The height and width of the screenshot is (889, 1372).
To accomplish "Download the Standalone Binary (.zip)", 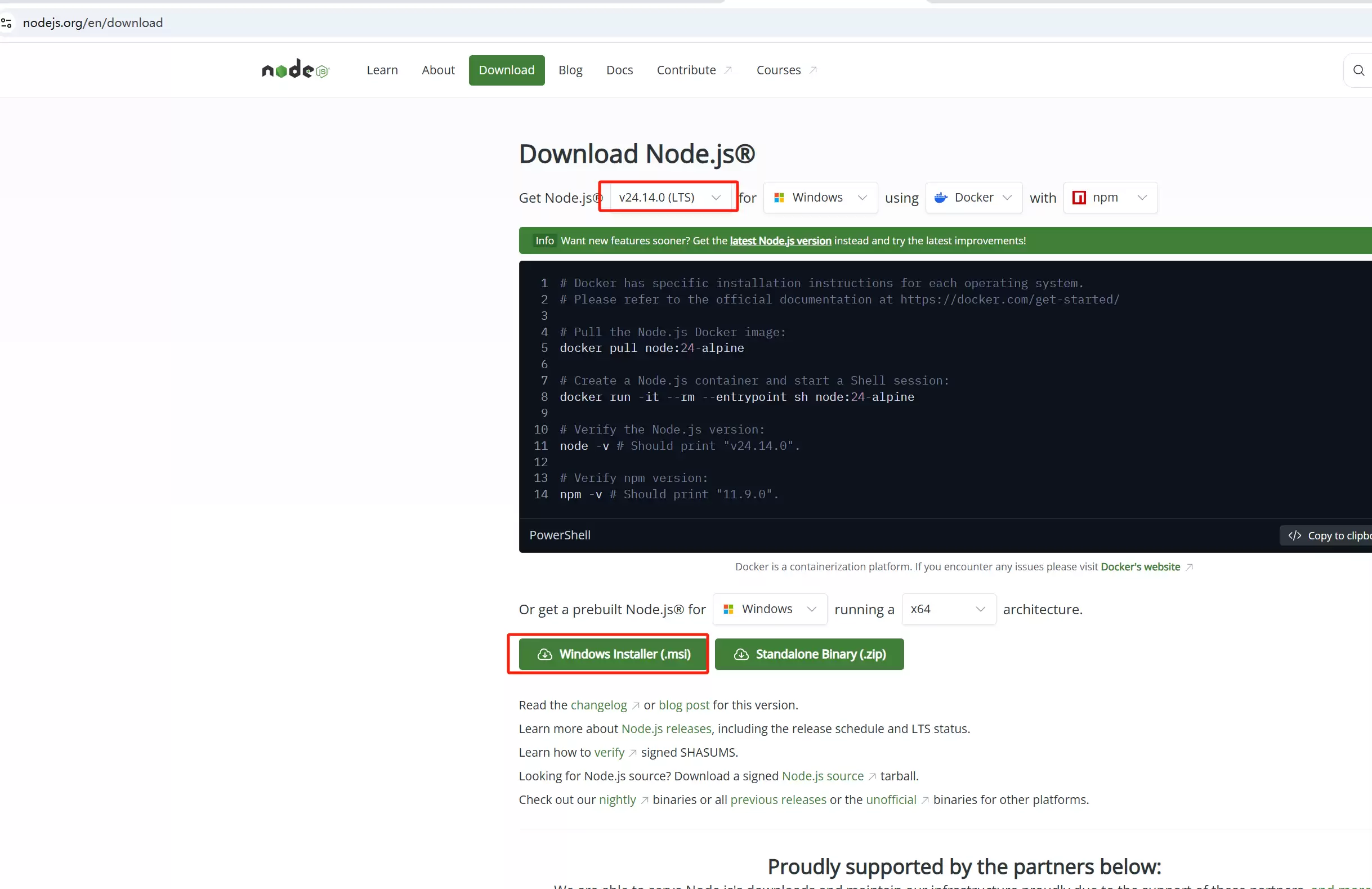I will tap(809, 654).
